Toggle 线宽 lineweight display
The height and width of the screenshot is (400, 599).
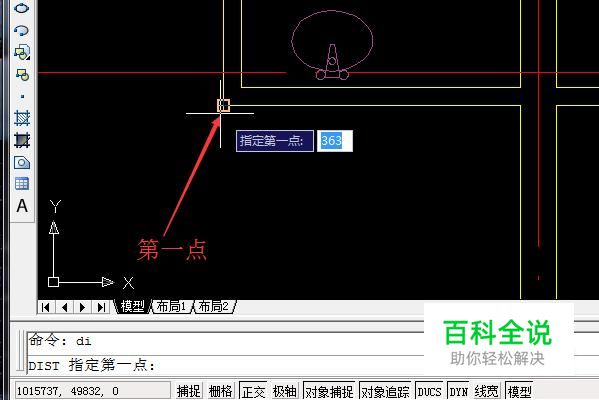click(x=486, y=391)
